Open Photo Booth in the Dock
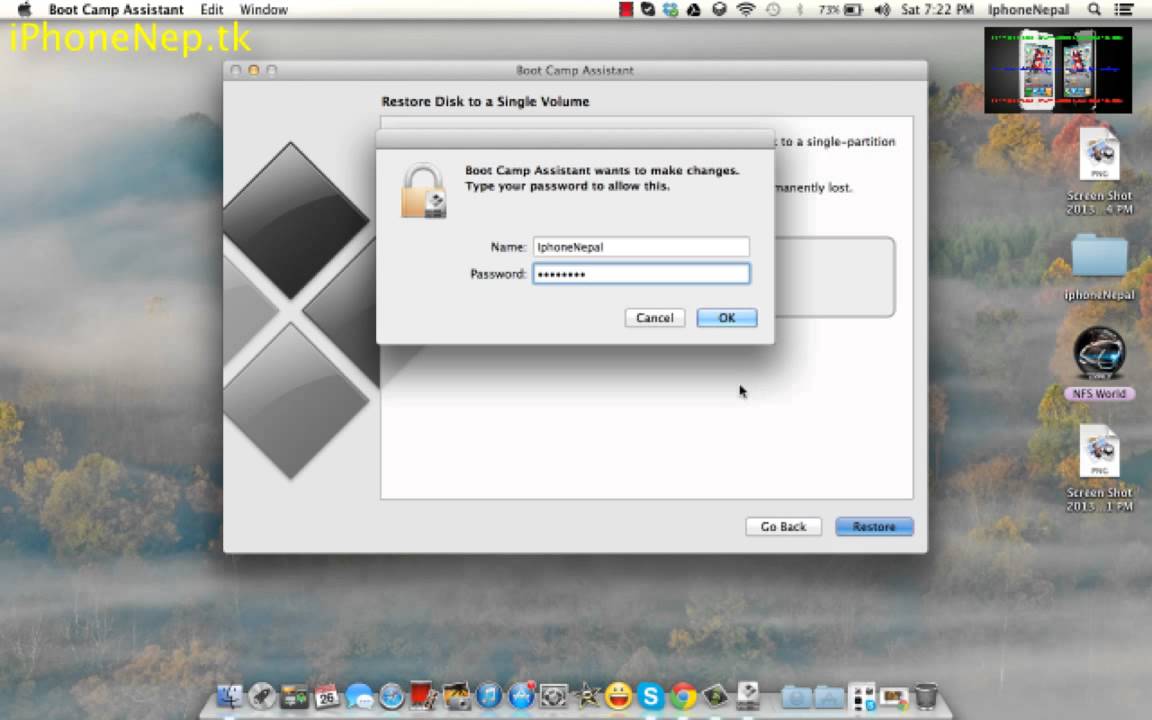 [x=423, y=696]
